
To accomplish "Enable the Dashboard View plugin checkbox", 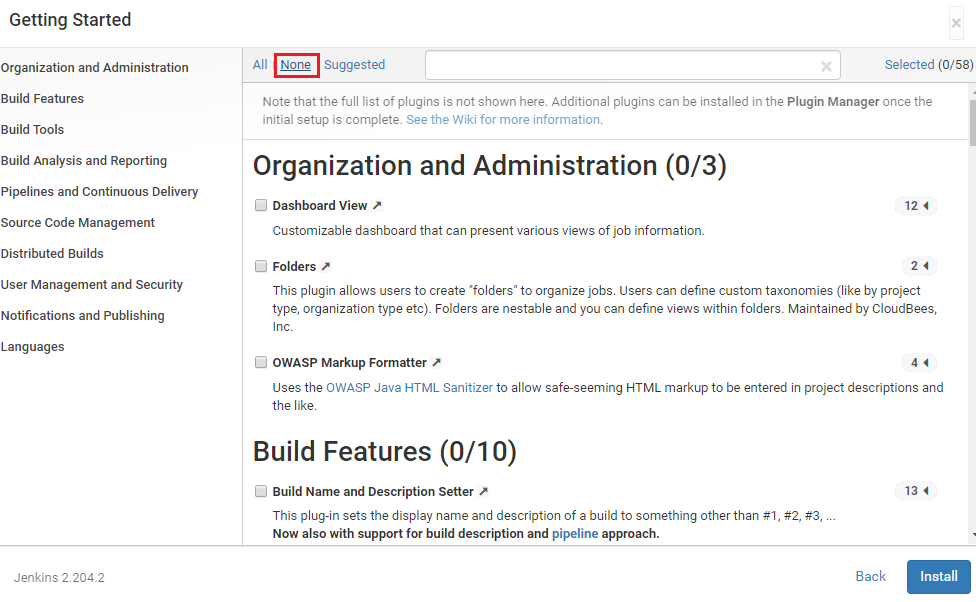I will click(261, 205).
